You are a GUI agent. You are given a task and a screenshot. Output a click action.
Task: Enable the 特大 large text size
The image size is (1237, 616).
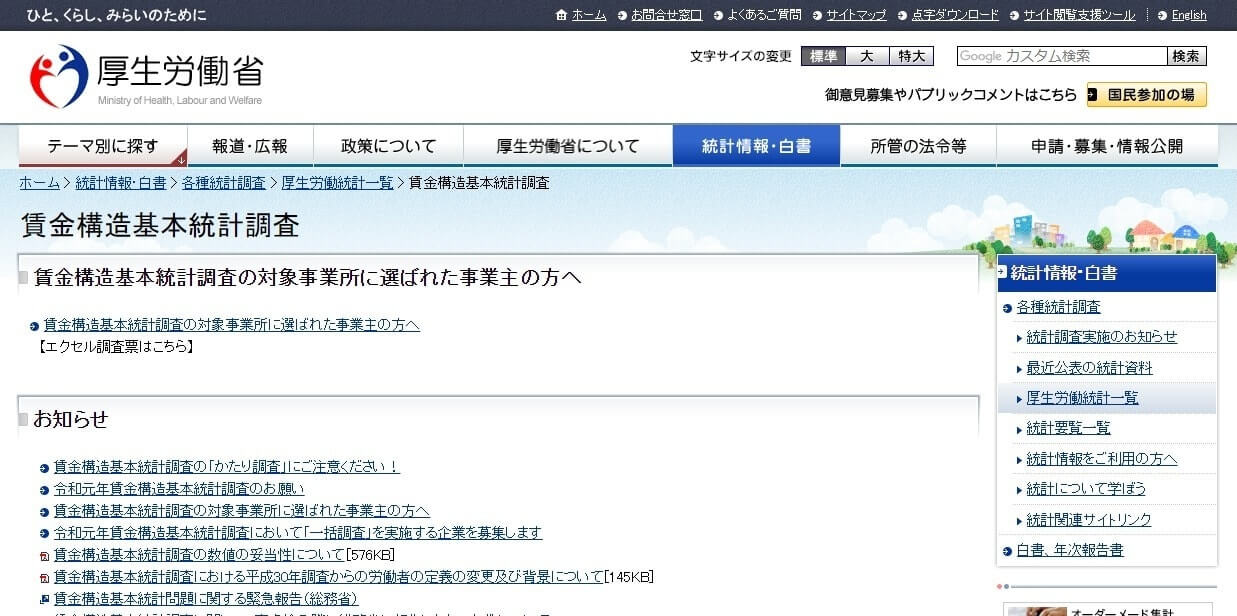[x=910, y=56]
